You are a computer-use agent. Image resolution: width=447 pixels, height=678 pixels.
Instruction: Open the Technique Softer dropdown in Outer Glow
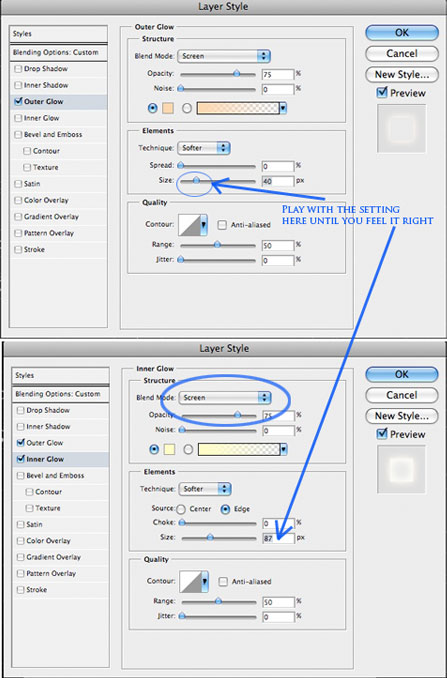[x=204, y=148]
